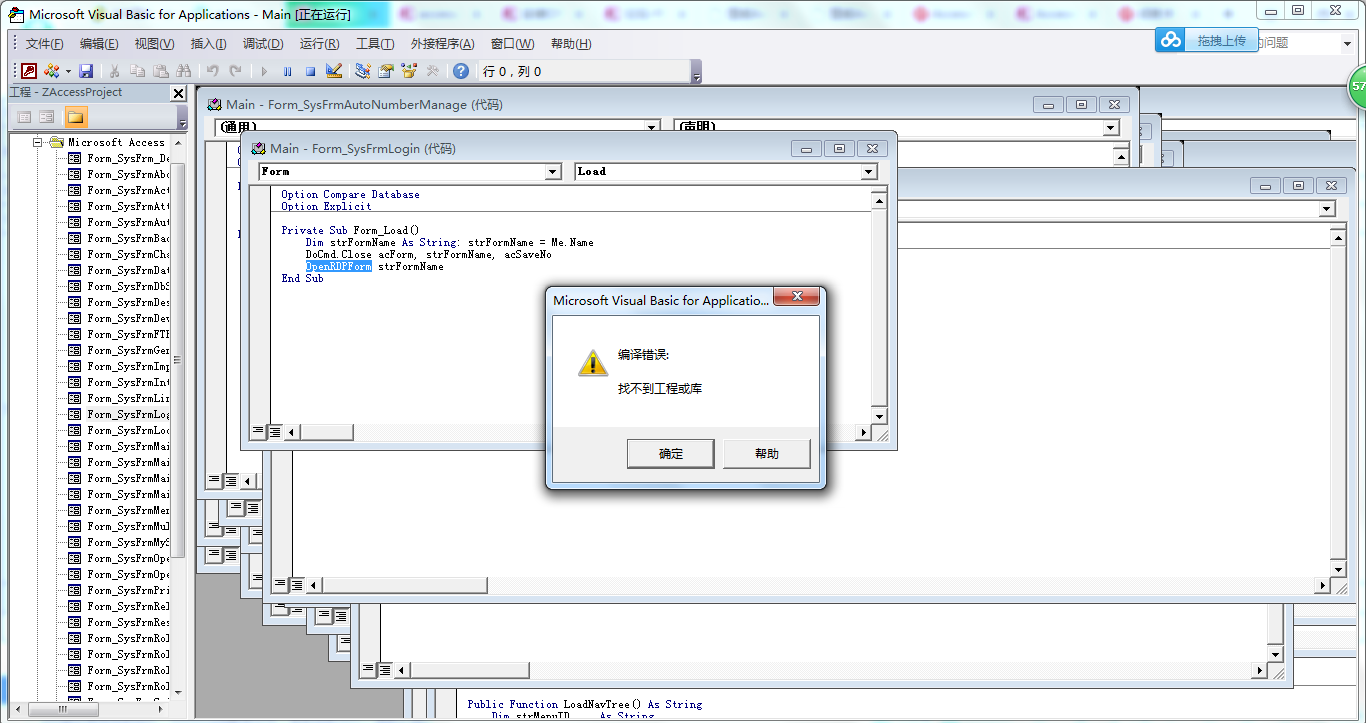
Task: Click View Object icon in project panel
Action: pos(47,117)
